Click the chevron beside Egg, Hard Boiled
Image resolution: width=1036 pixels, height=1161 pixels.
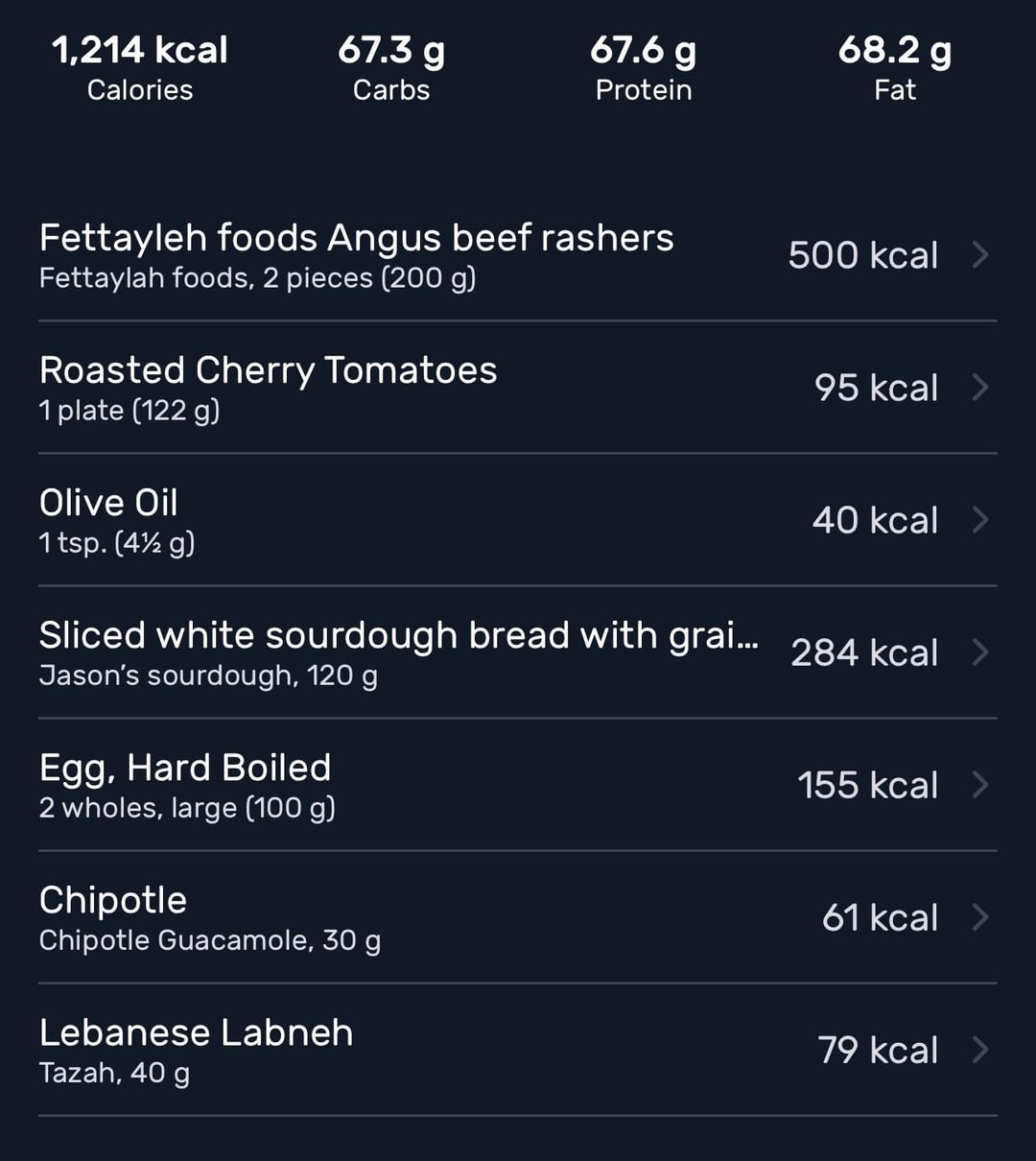point(979,785)
